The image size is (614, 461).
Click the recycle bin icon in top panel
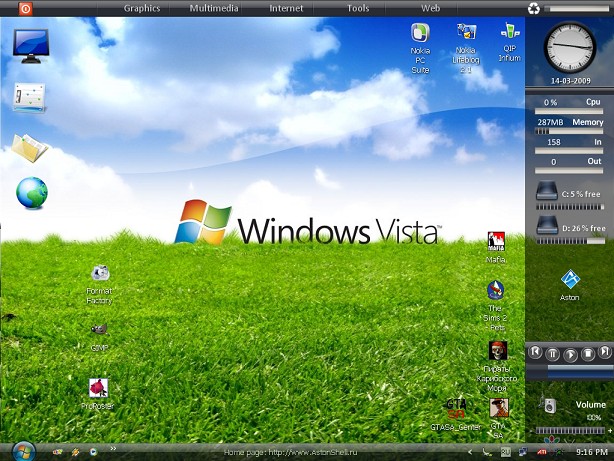[533, 8]
